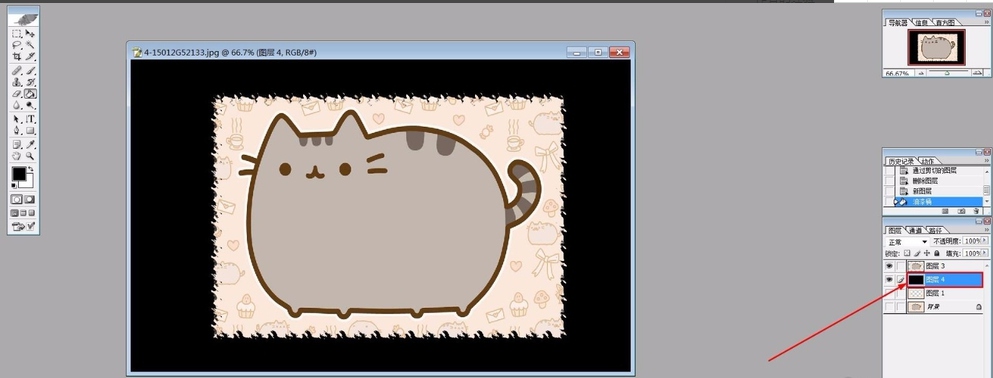Screen dimensions: 993x378
Task: Select the Slice tool
Action: 29,56
